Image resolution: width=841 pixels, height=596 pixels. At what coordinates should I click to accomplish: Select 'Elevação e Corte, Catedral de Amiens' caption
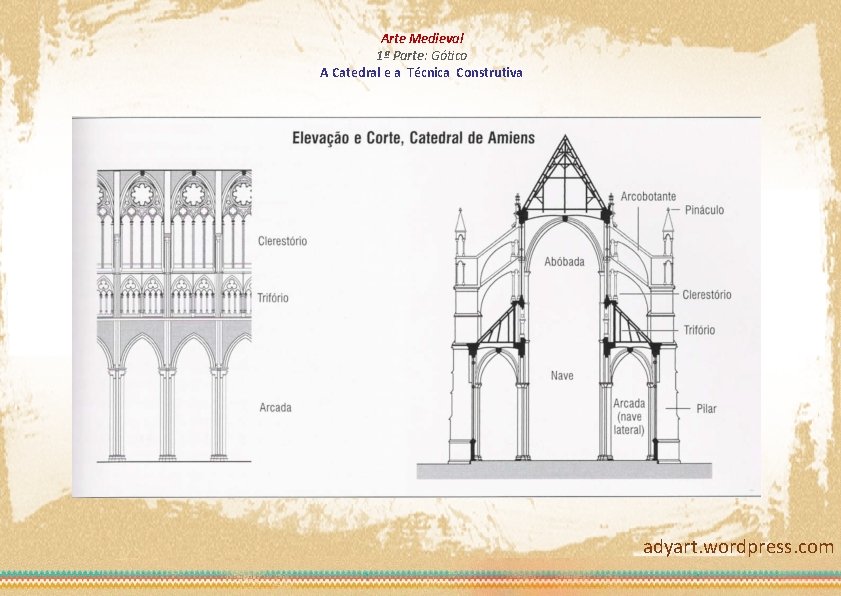pos(414,138)
